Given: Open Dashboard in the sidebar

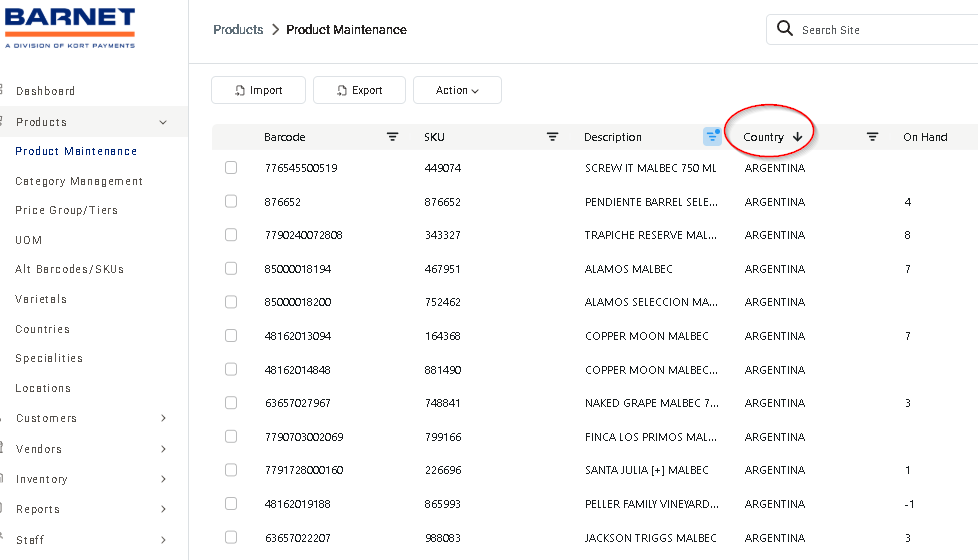Looking at the screenshot, I should 46,91.
